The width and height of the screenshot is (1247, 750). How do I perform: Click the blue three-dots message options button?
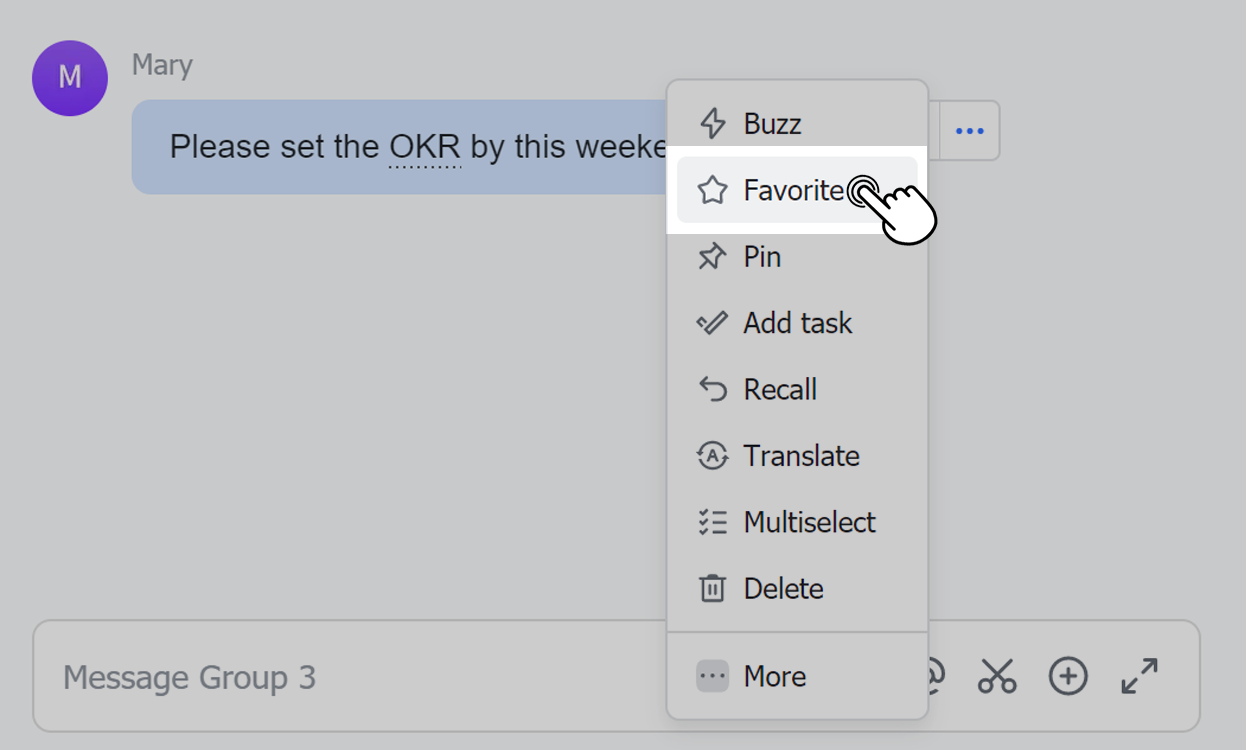tap(969, 131)
